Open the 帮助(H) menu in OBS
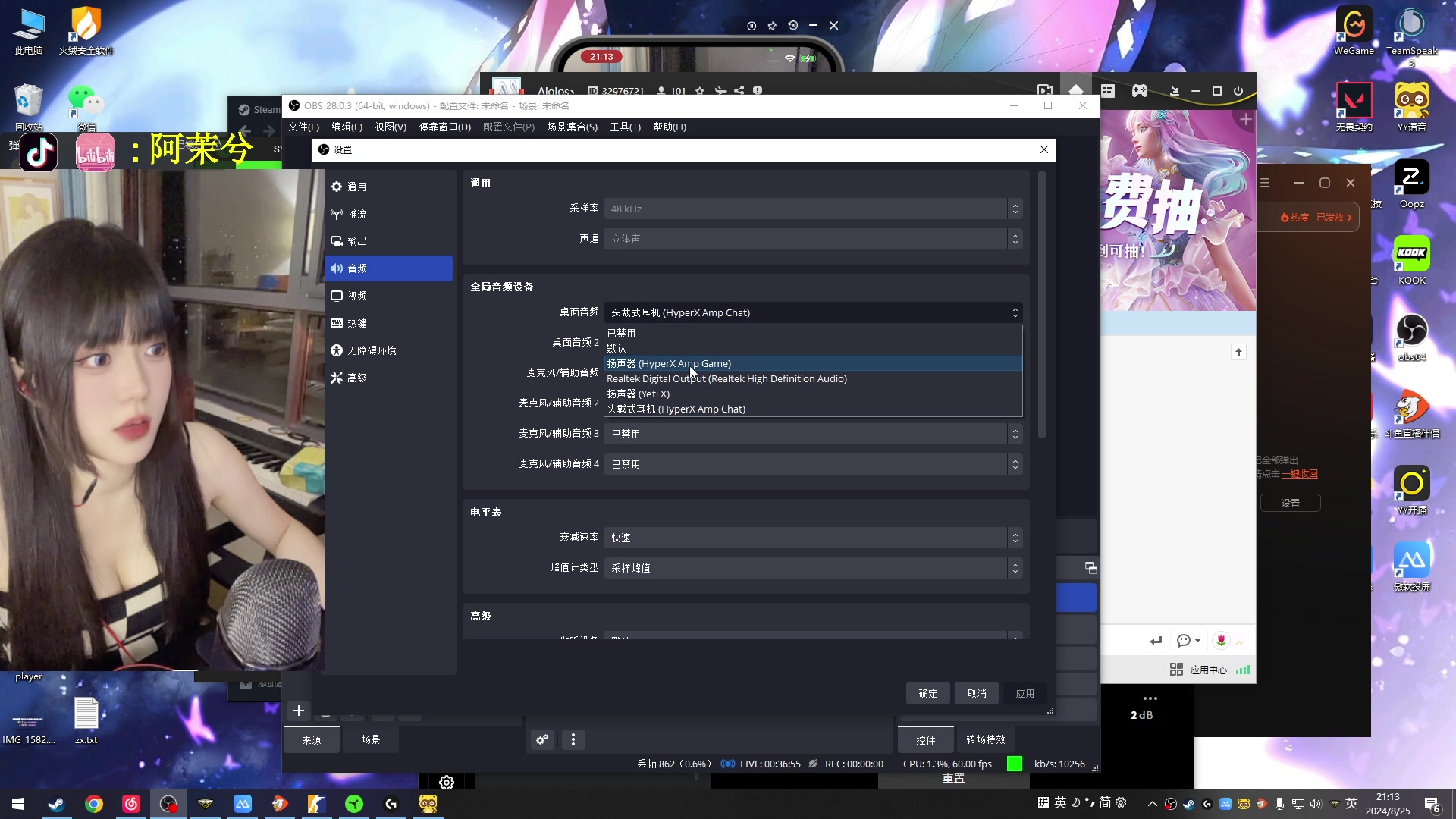The width and height of the screenshot is (1456, 819). 670,127
